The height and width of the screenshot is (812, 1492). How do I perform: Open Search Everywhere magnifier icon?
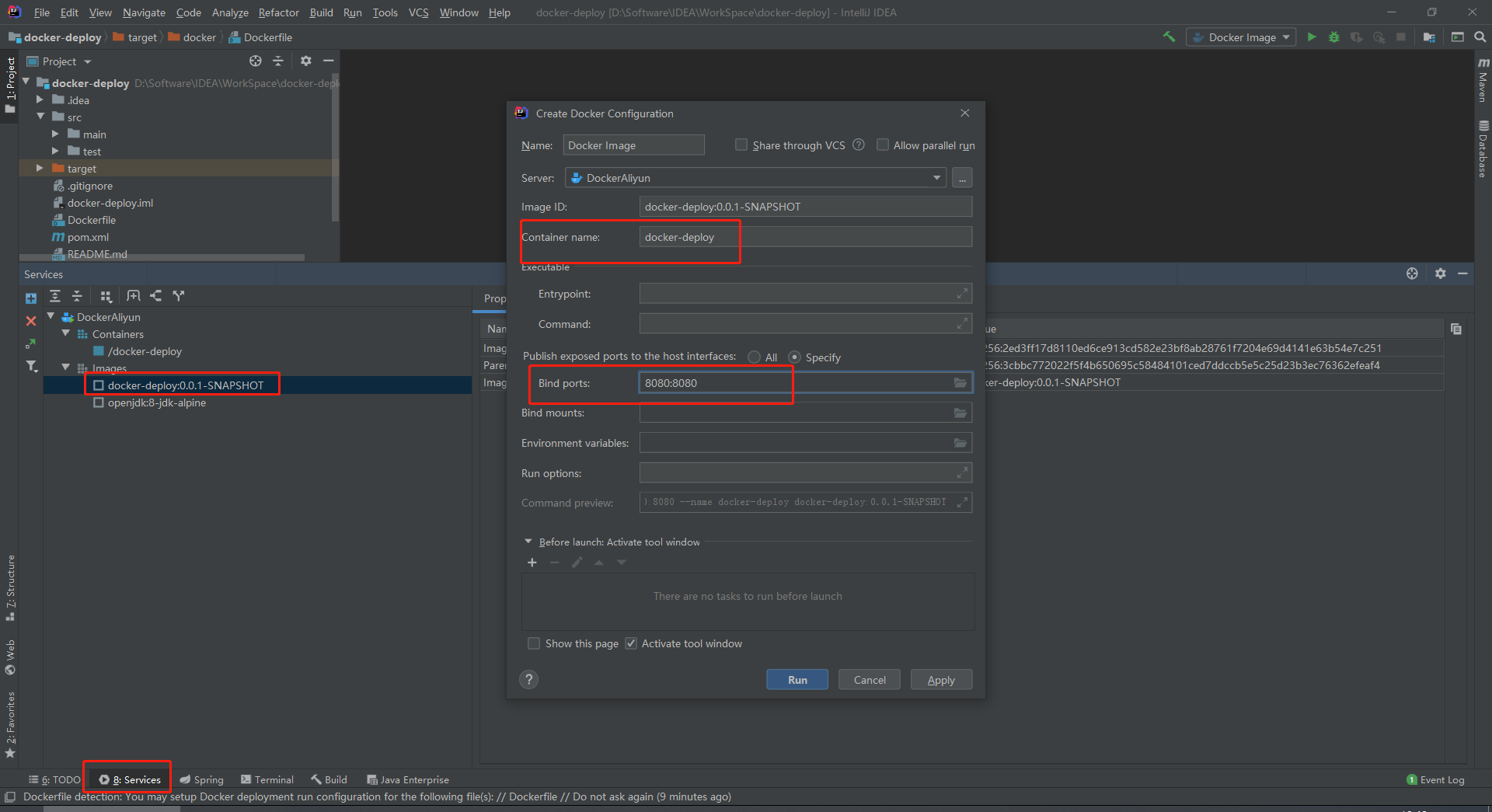click(1480, 37)
